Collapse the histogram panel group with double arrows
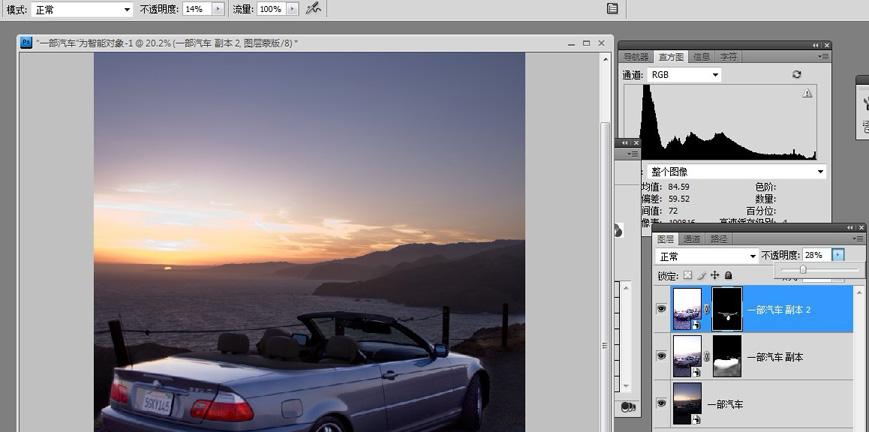The image size is (869, 432). coord(815,45)
